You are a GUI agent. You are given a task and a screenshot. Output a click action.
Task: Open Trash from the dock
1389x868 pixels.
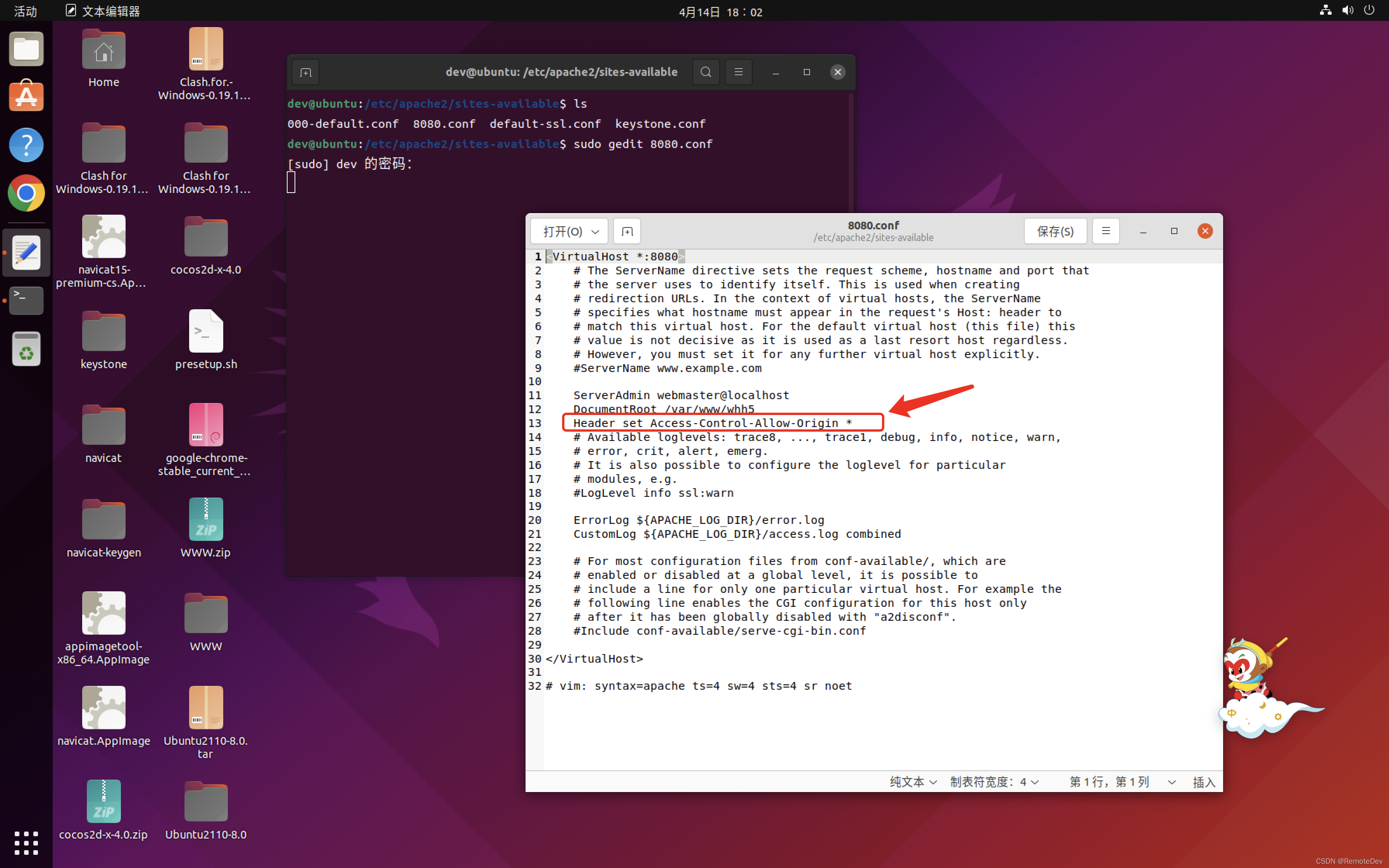(x=26, y=348)
